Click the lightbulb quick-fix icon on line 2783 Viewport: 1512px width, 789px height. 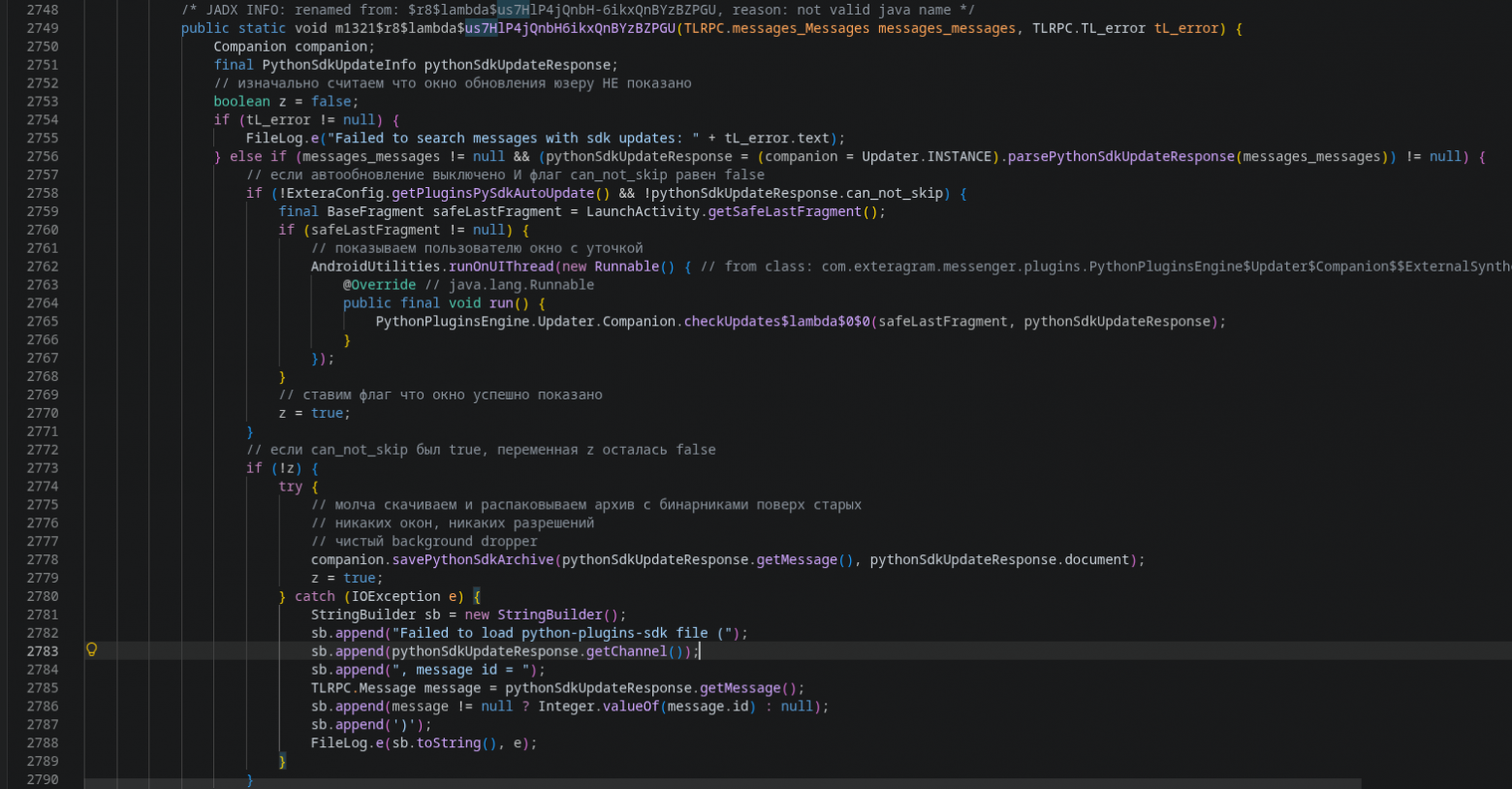92,650
